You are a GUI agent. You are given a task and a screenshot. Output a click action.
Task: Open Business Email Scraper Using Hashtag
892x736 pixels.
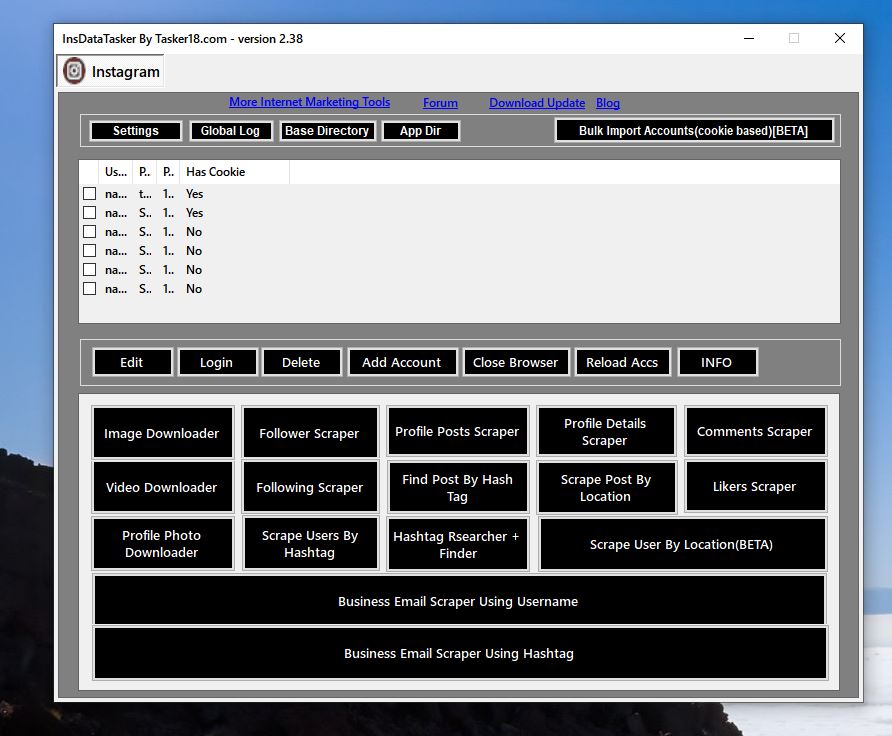coord(460,653)
